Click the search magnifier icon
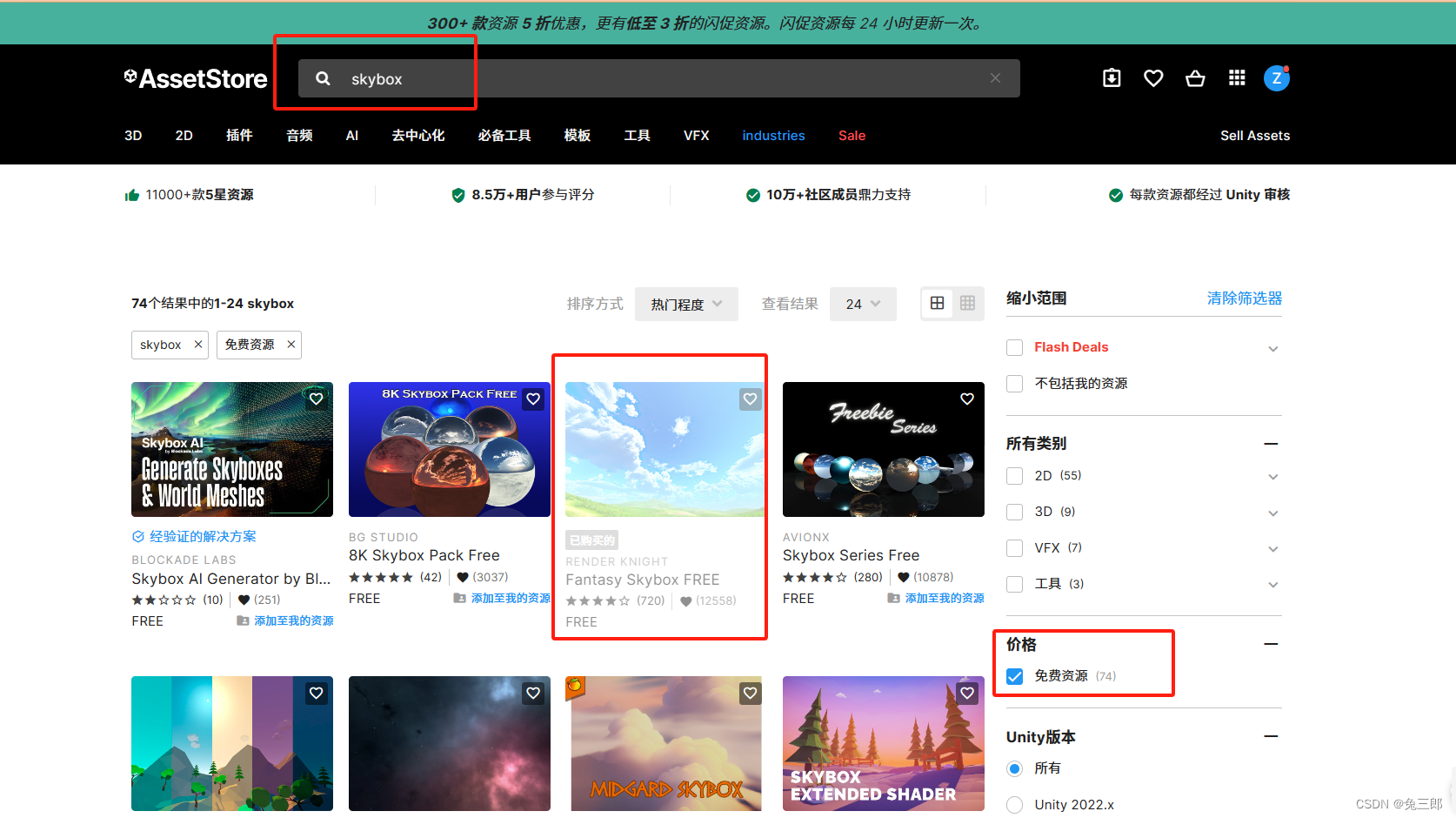The image size is (1456, 818). tap(323, 78)
